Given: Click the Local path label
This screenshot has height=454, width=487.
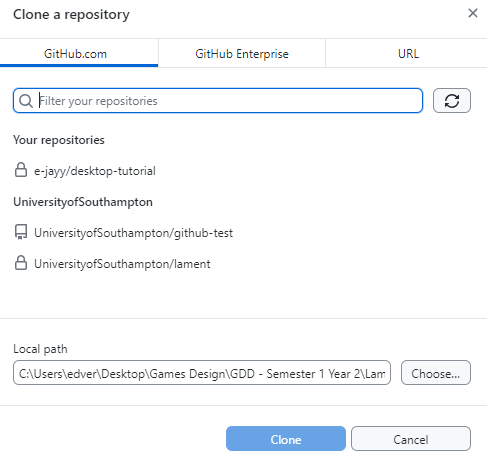Looking at the screenshot, I should point(40,349).
